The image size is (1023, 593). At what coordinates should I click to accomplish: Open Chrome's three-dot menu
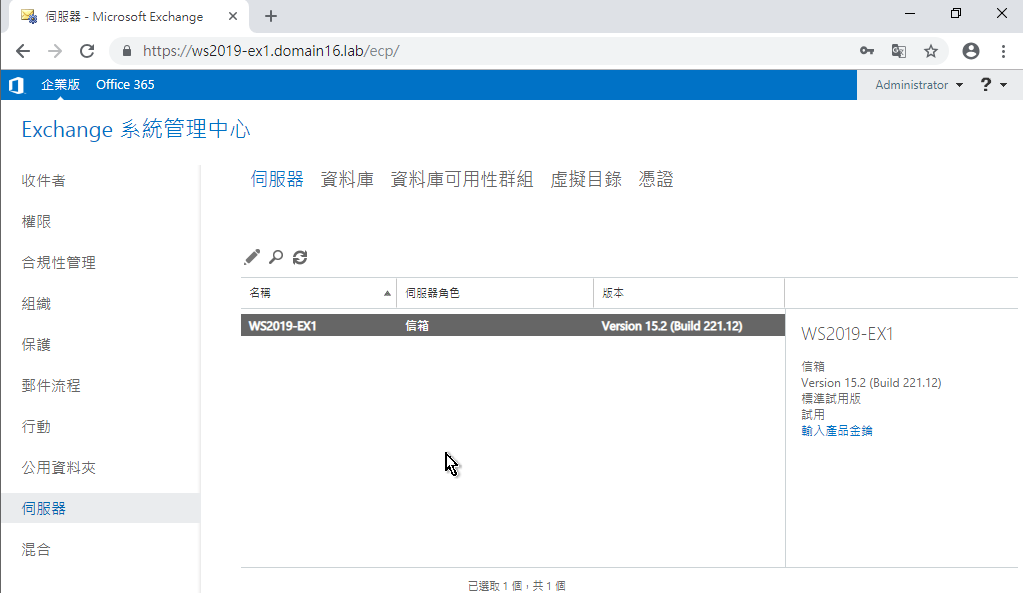(x=1003, y=51)
